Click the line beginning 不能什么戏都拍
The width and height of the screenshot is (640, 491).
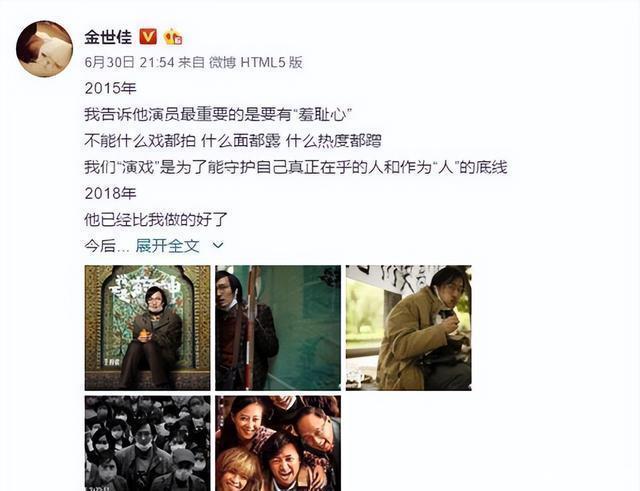(x=233, y=141)
